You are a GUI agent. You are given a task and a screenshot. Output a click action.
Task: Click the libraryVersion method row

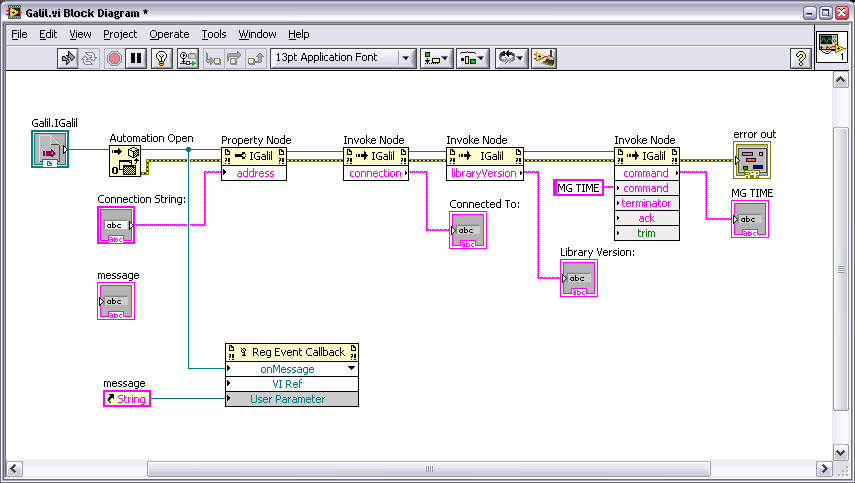click(x=485, y=173)
